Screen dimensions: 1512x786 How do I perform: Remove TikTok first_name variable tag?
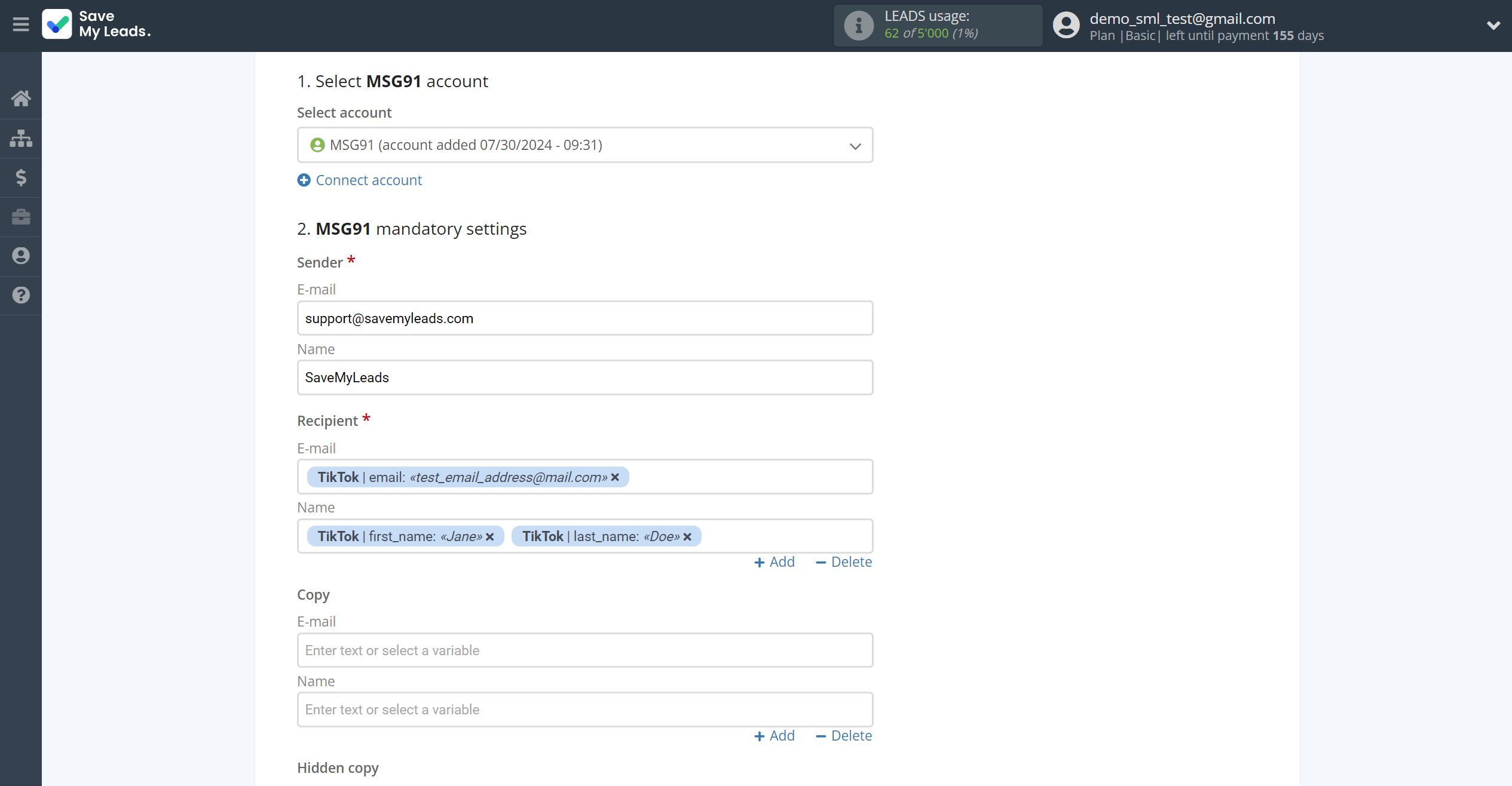(x=490, y=536)
